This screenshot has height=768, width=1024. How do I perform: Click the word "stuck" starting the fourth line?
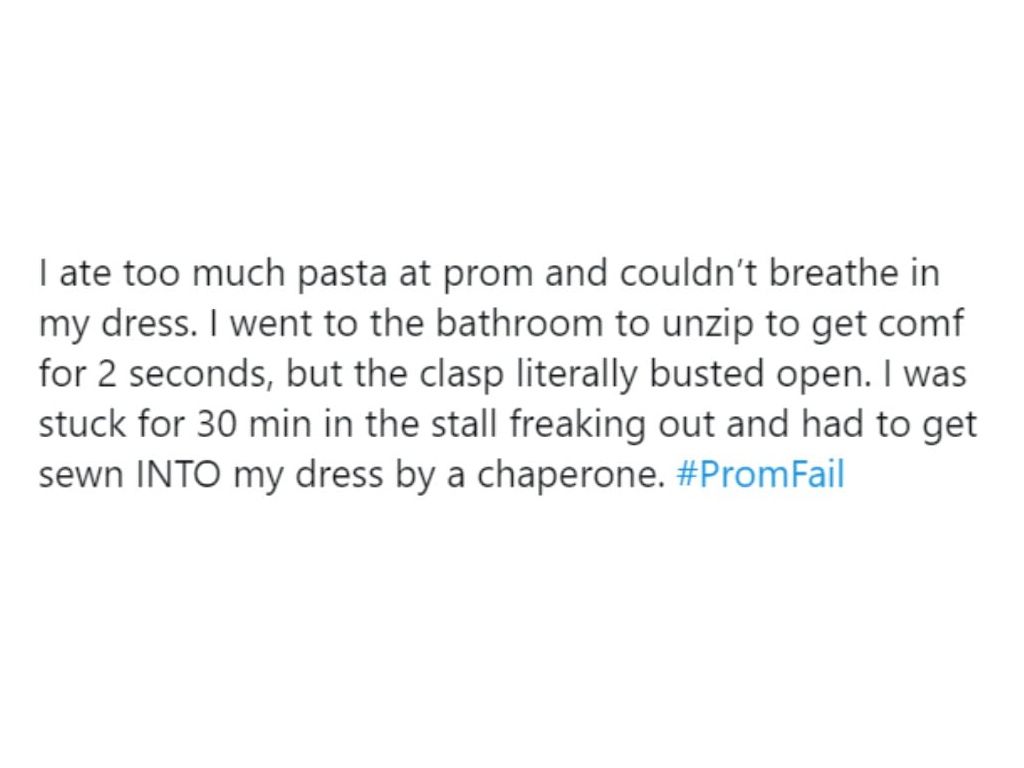click(x=79, y=424)
